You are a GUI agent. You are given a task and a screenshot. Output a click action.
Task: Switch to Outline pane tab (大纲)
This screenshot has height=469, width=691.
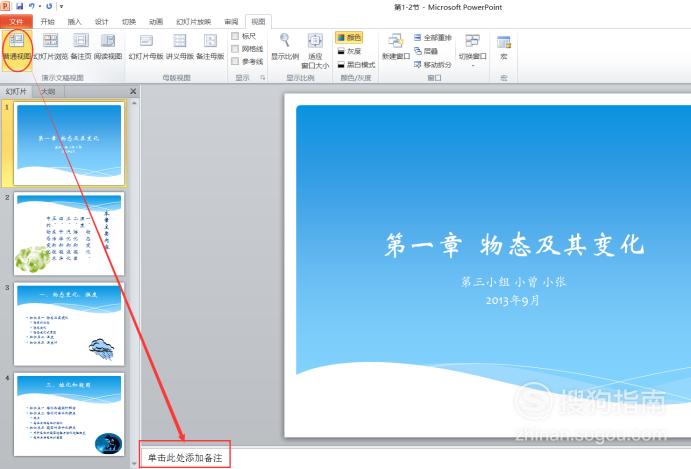pos(48,91)
